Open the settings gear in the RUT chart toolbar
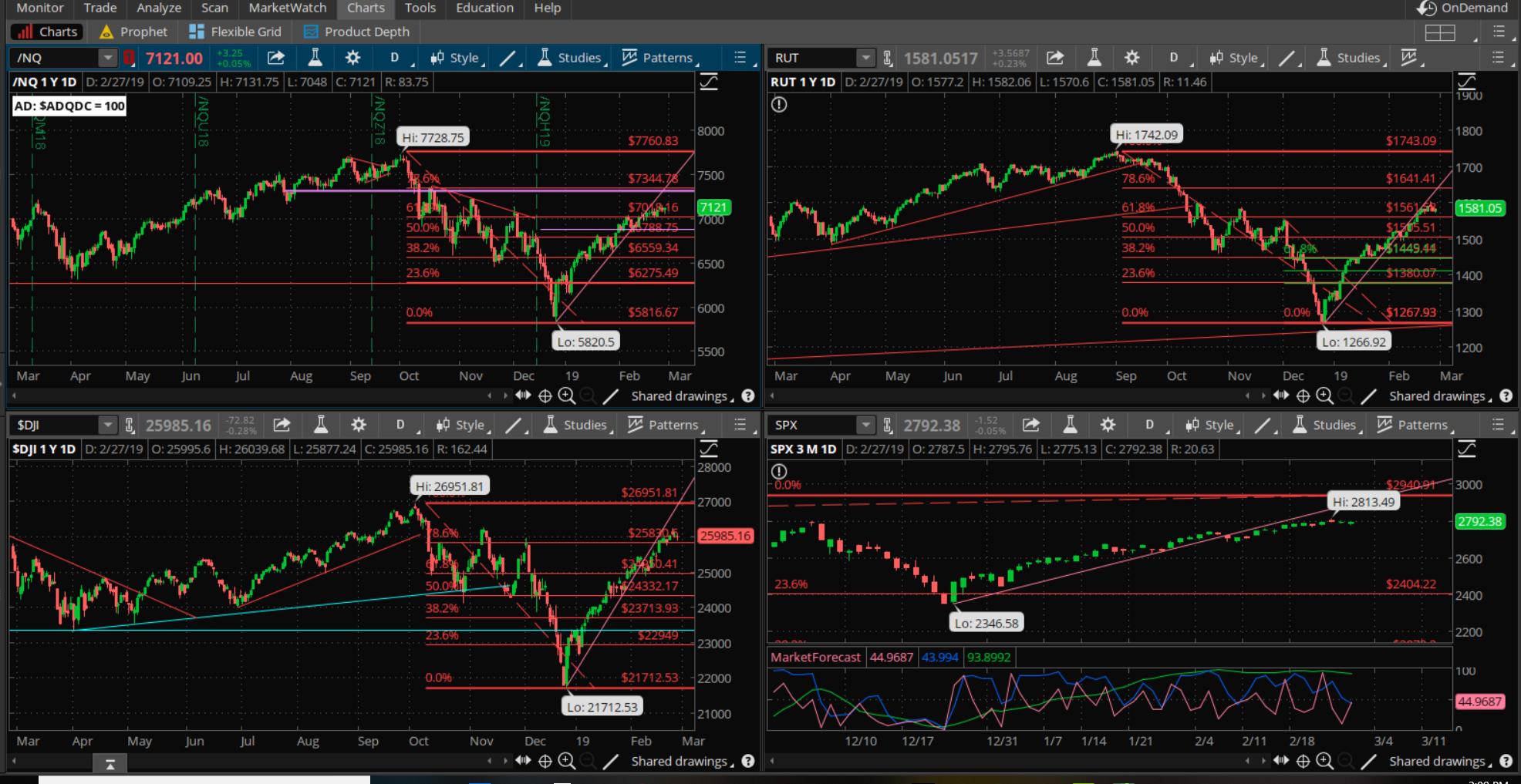Screen dimensions: 1521x784 pyautogui.click(x=1131, y=58)
